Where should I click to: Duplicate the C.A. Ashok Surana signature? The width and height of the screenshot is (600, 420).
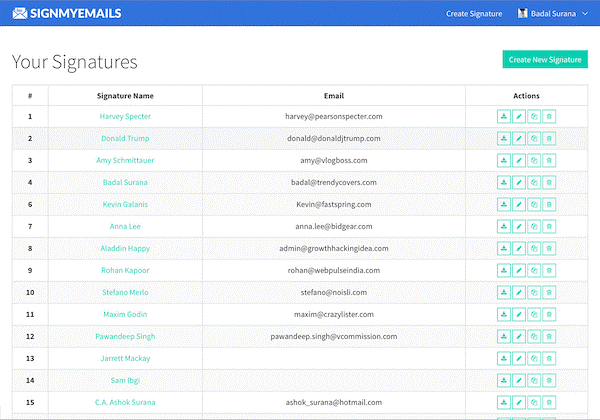point(534,402)
